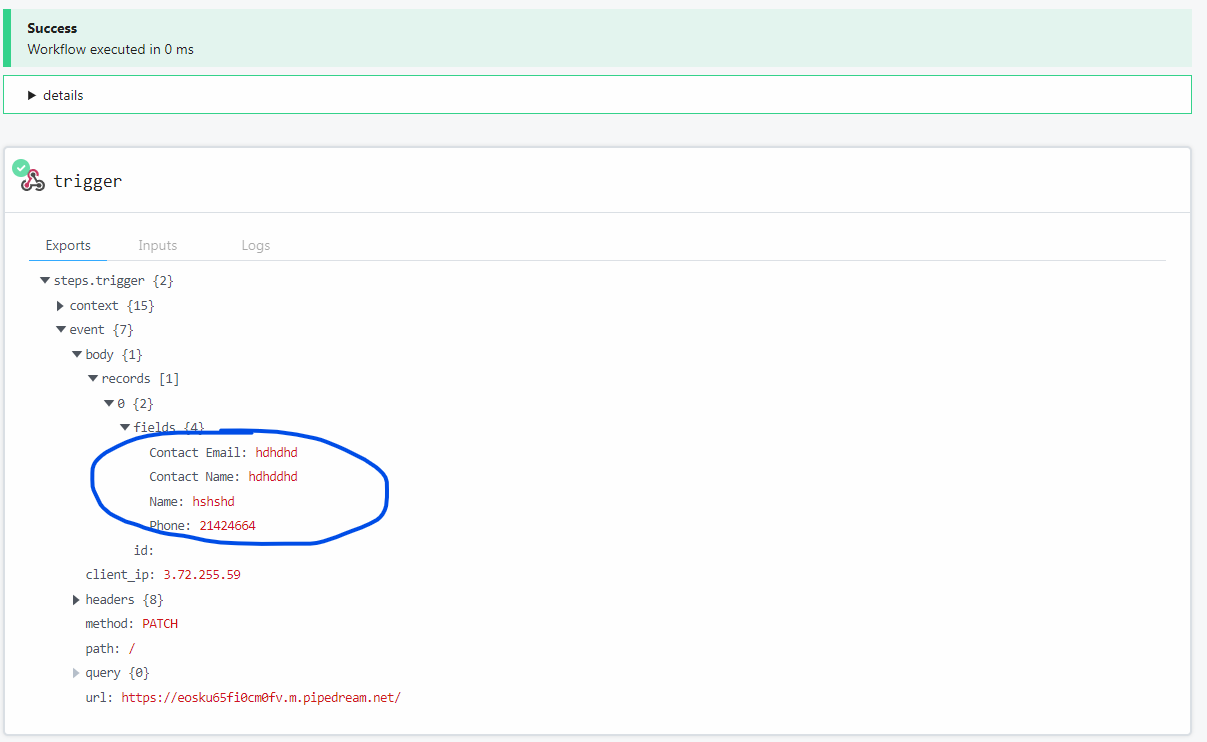Screen dimensions: 1207x742
Task: Switch to the Exports tab
Action: [68, 245]
